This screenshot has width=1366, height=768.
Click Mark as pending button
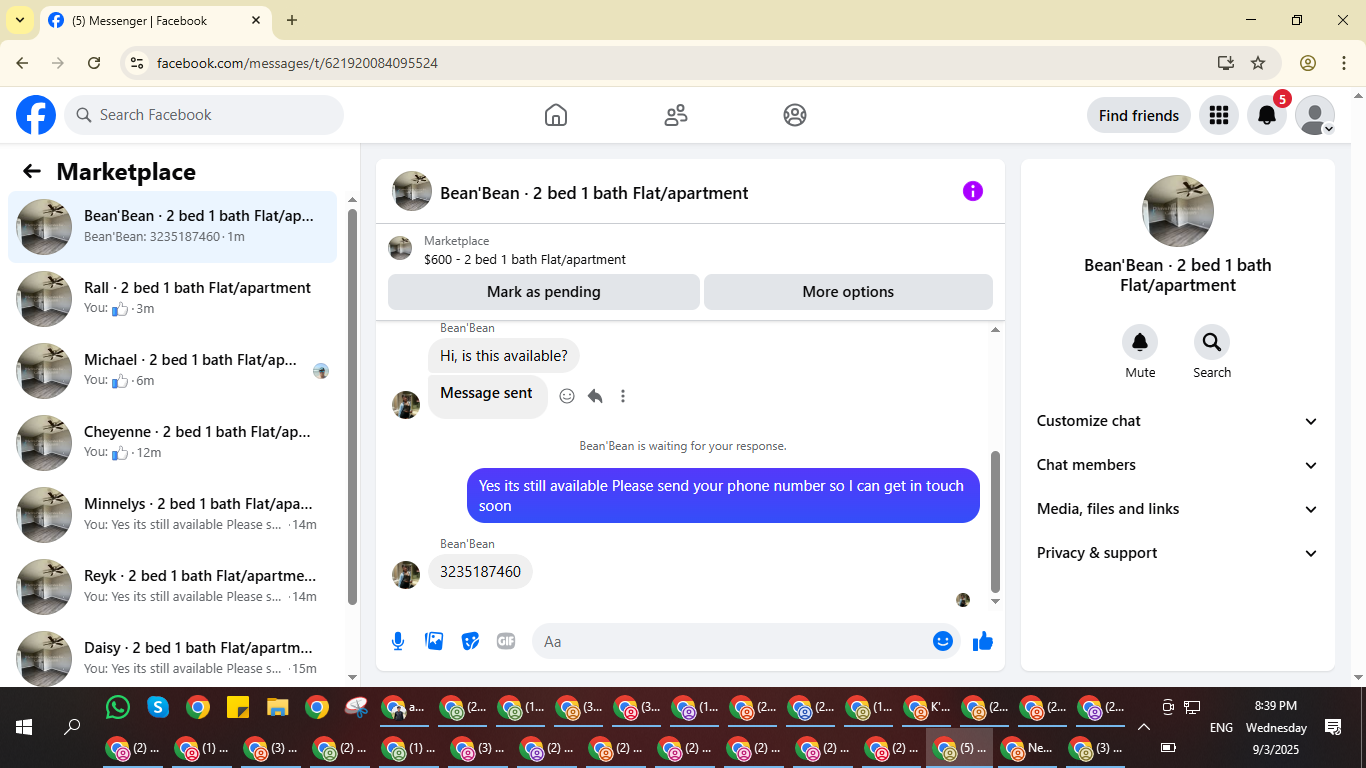pyautogui.click(x=544, y=292)
